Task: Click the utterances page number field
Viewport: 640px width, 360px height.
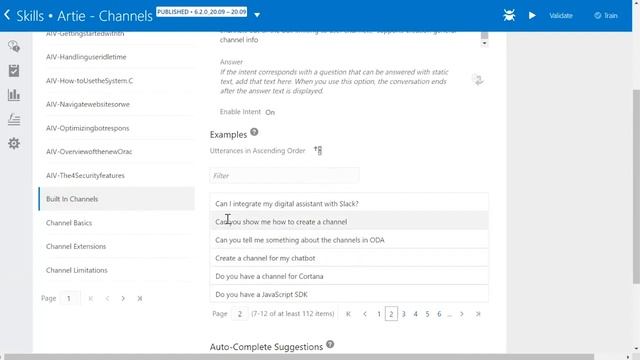Action: coord(240,314)
